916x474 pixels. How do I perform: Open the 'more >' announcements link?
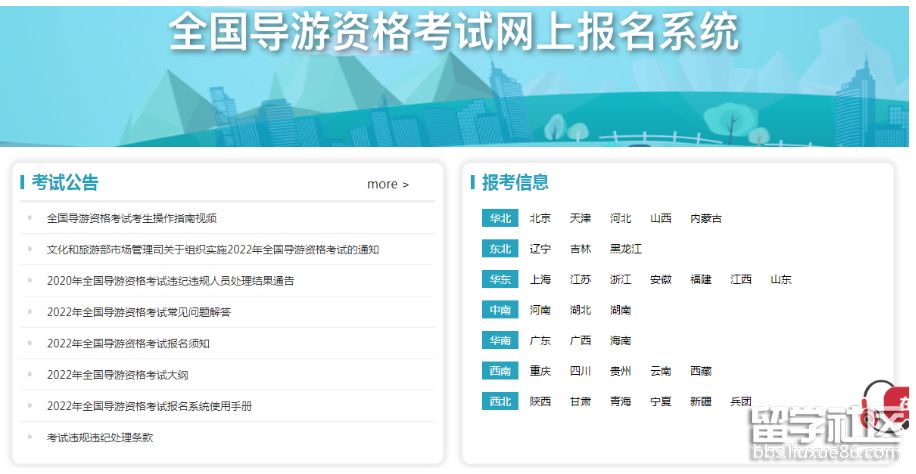tap(387, 184)
